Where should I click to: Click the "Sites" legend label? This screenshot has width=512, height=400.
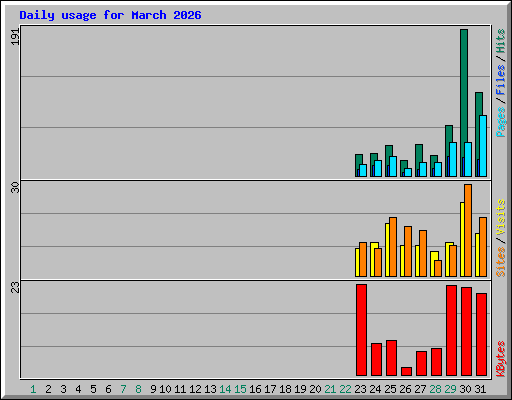pyautogui.click(x=500, y=262)
